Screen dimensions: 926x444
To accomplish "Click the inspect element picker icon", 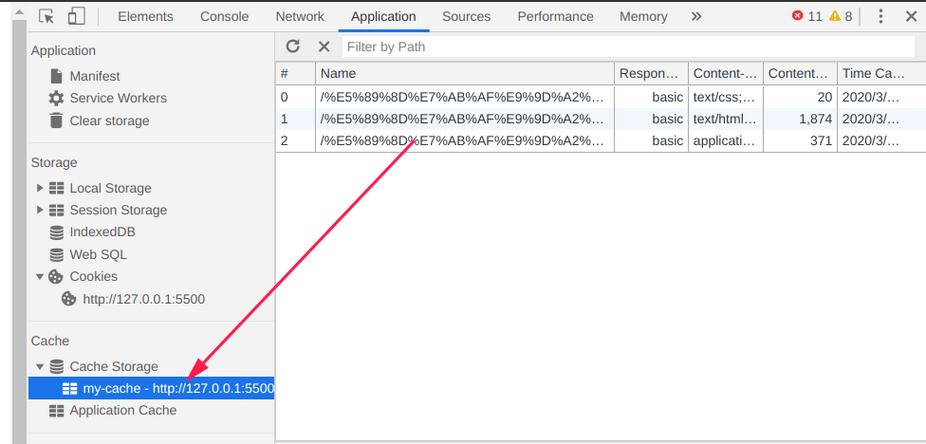I will pyautogui.click(x=47, y=16).
